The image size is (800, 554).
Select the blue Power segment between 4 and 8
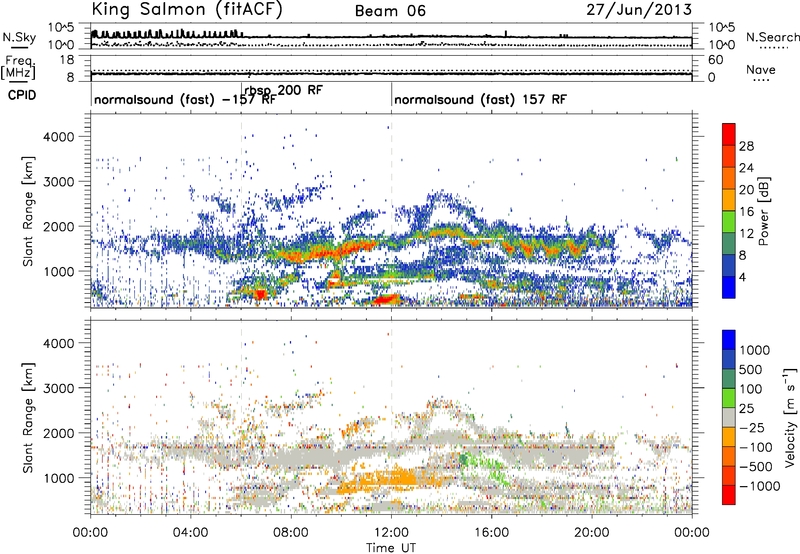tap(729, 265)
